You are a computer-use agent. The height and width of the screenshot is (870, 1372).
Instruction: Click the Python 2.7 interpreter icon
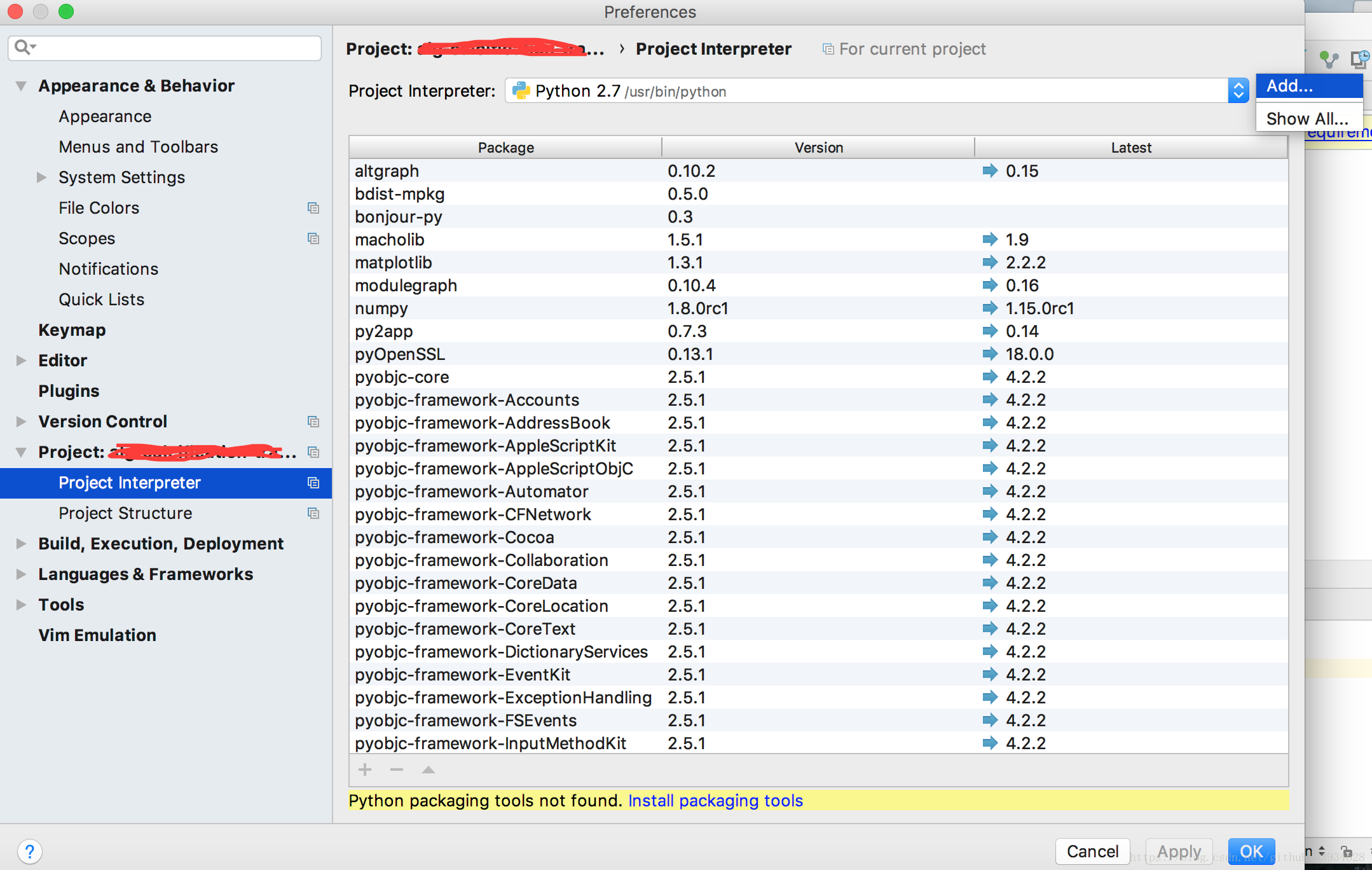(x=521, y=91)
